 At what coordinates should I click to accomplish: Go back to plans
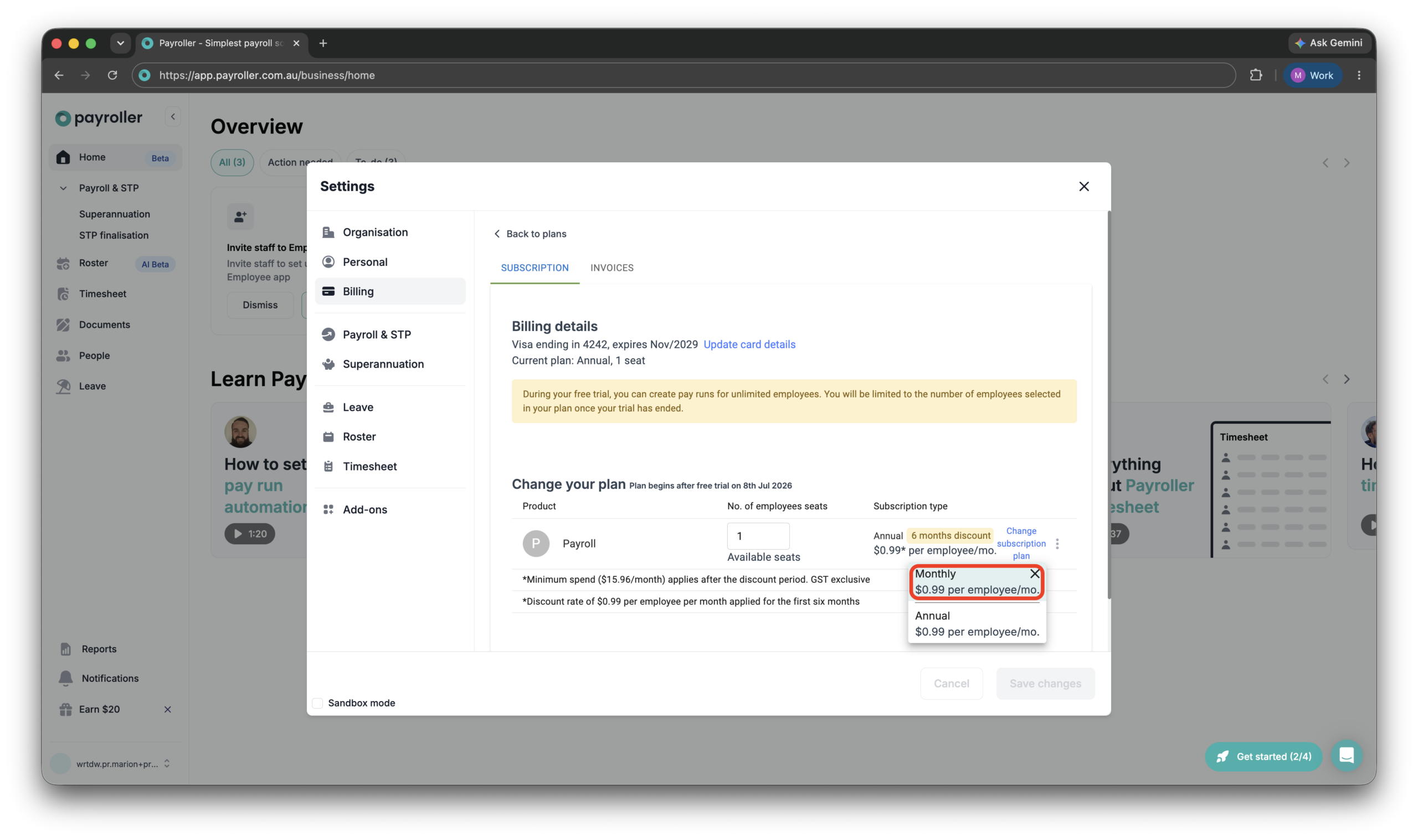tap(530, 234)
